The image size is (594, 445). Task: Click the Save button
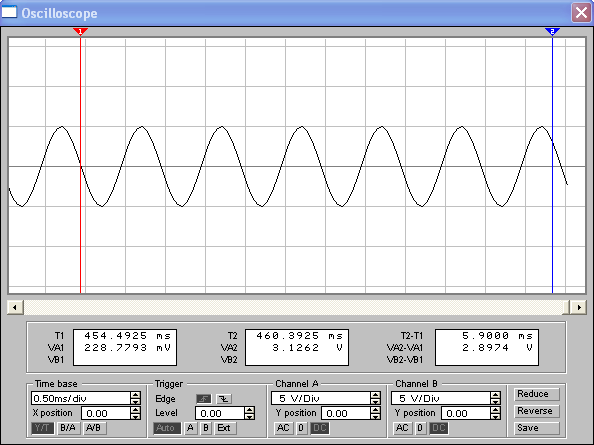(x=537, y=428)
